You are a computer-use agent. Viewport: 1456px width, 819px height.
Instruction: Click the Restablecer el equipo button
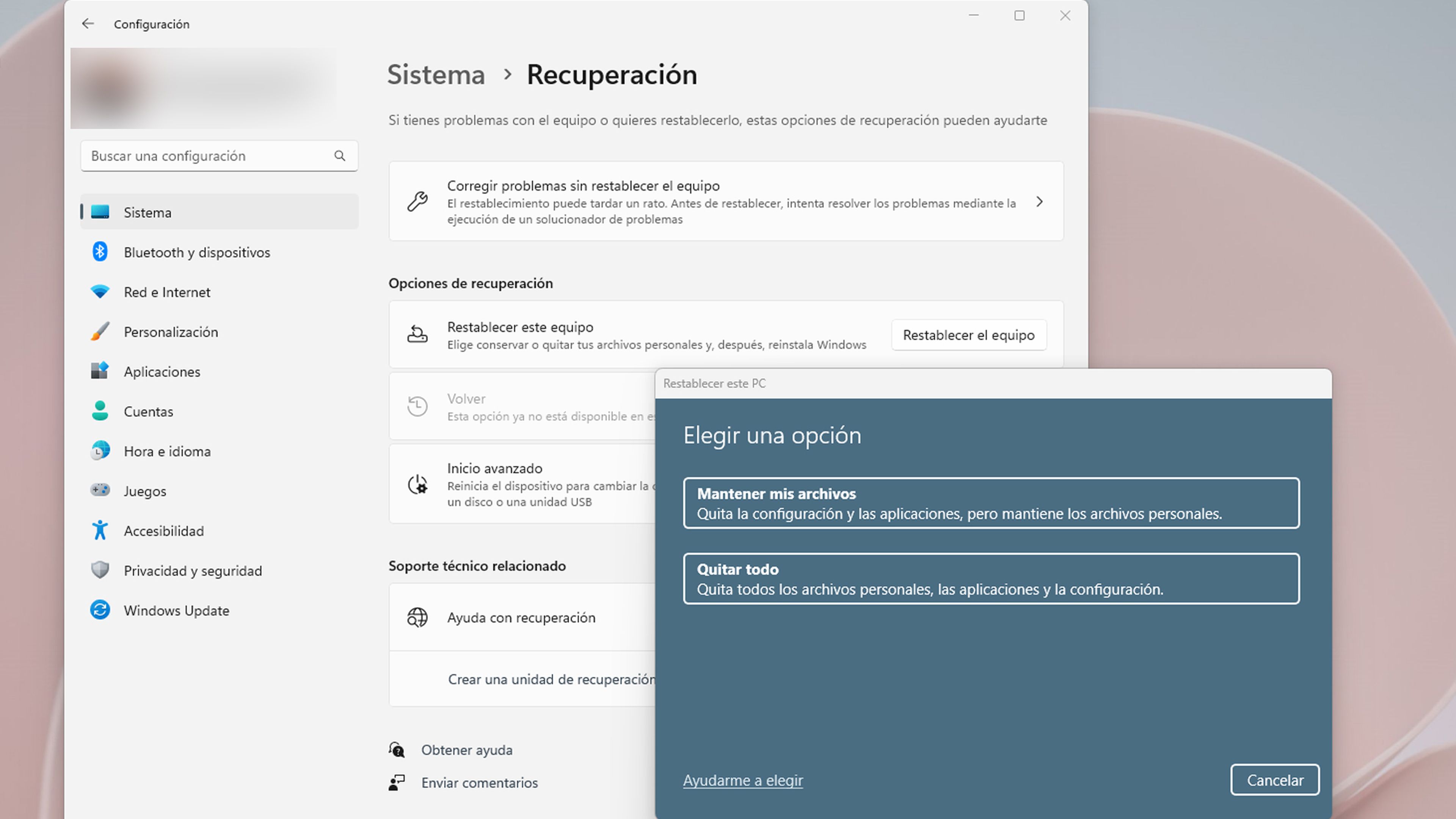click(x=969, y=335)
